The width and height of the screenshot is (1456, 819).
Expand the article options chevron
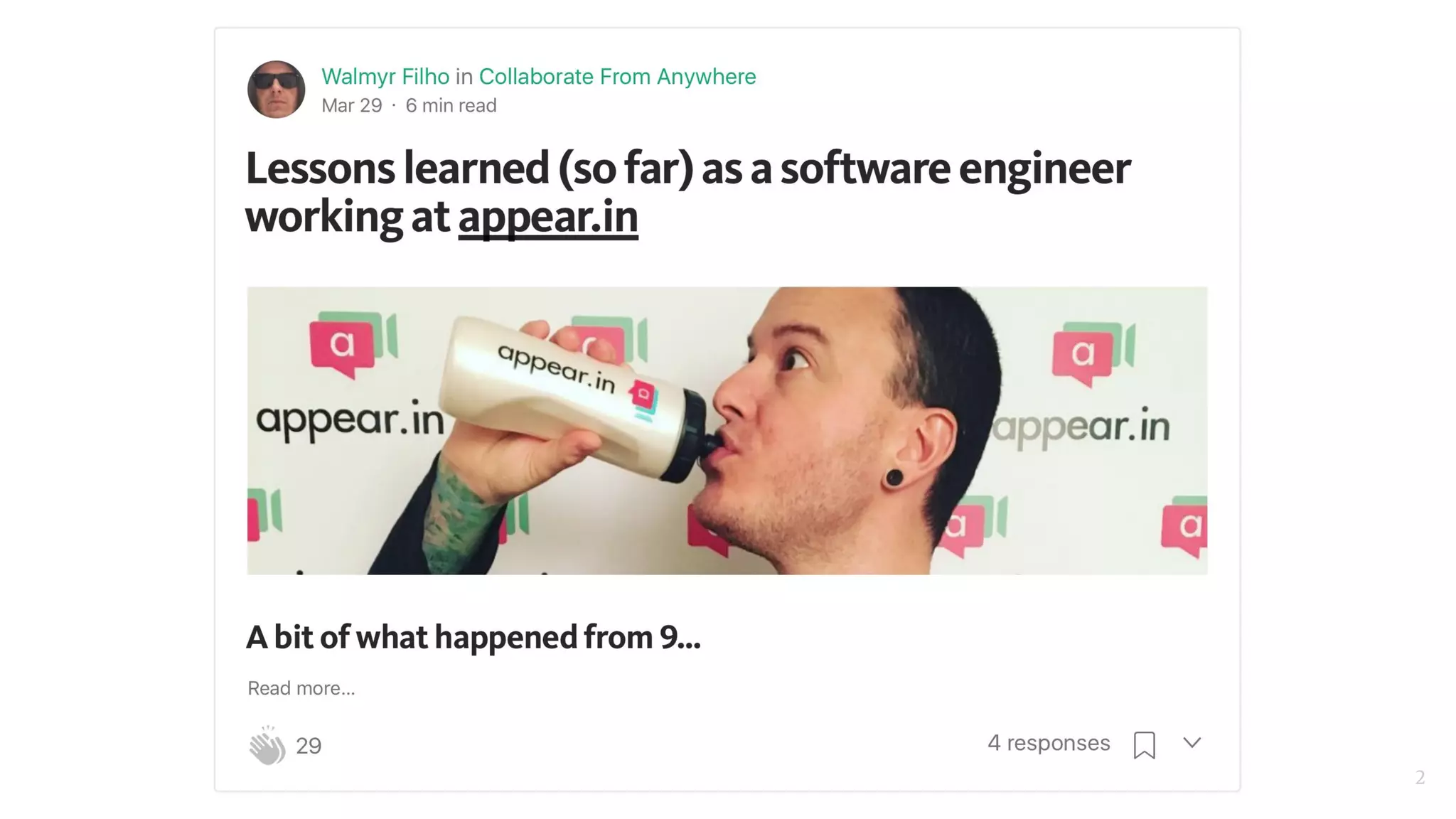click(1192, 743)
